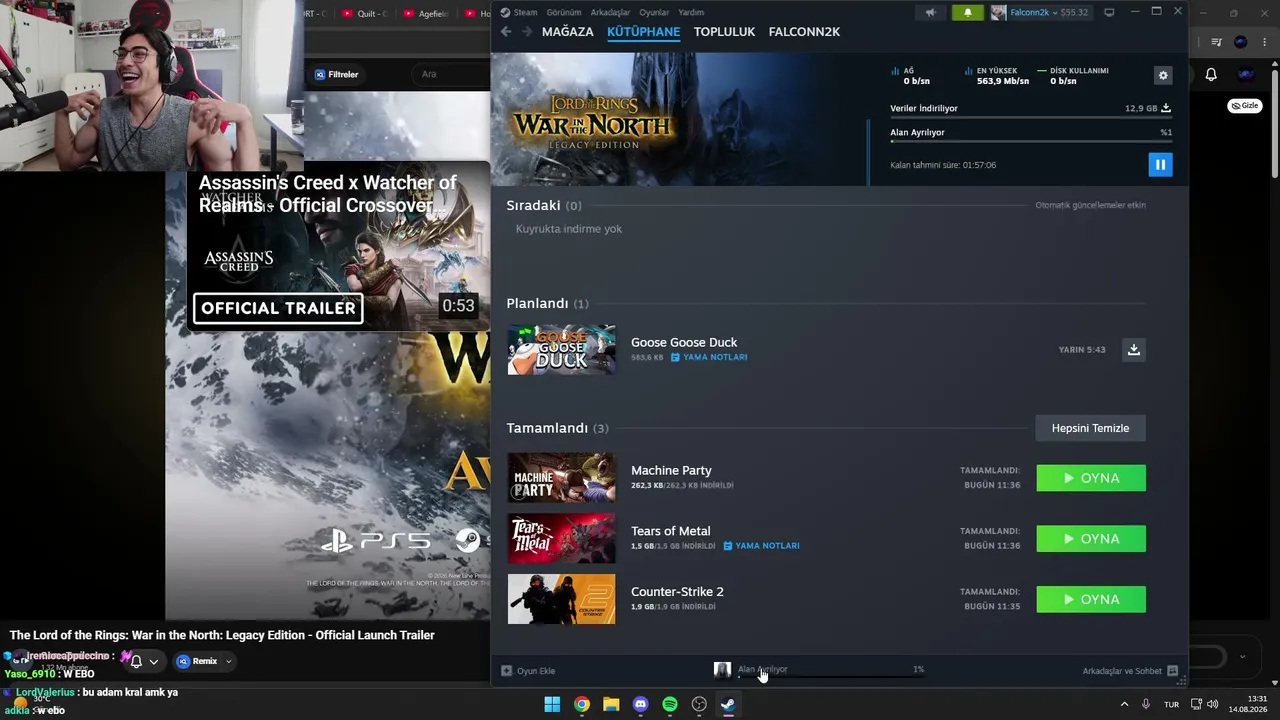The image size is (1280, 720).
Task: Go to the MAĞAZA tab
Action: (x=568, y=32)
